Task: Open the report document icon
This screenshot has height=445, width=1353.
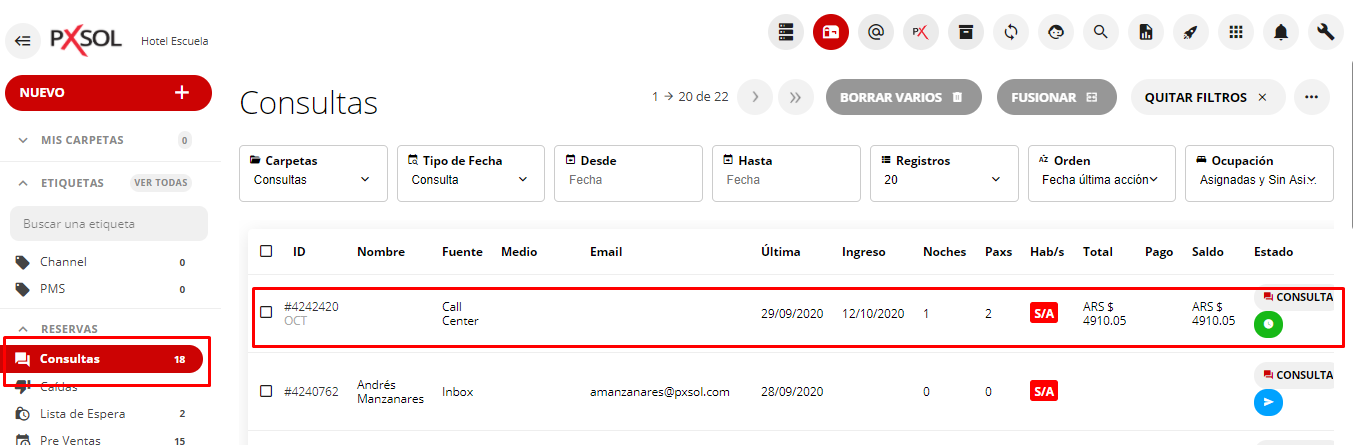Action: [x=1146, y=32]
